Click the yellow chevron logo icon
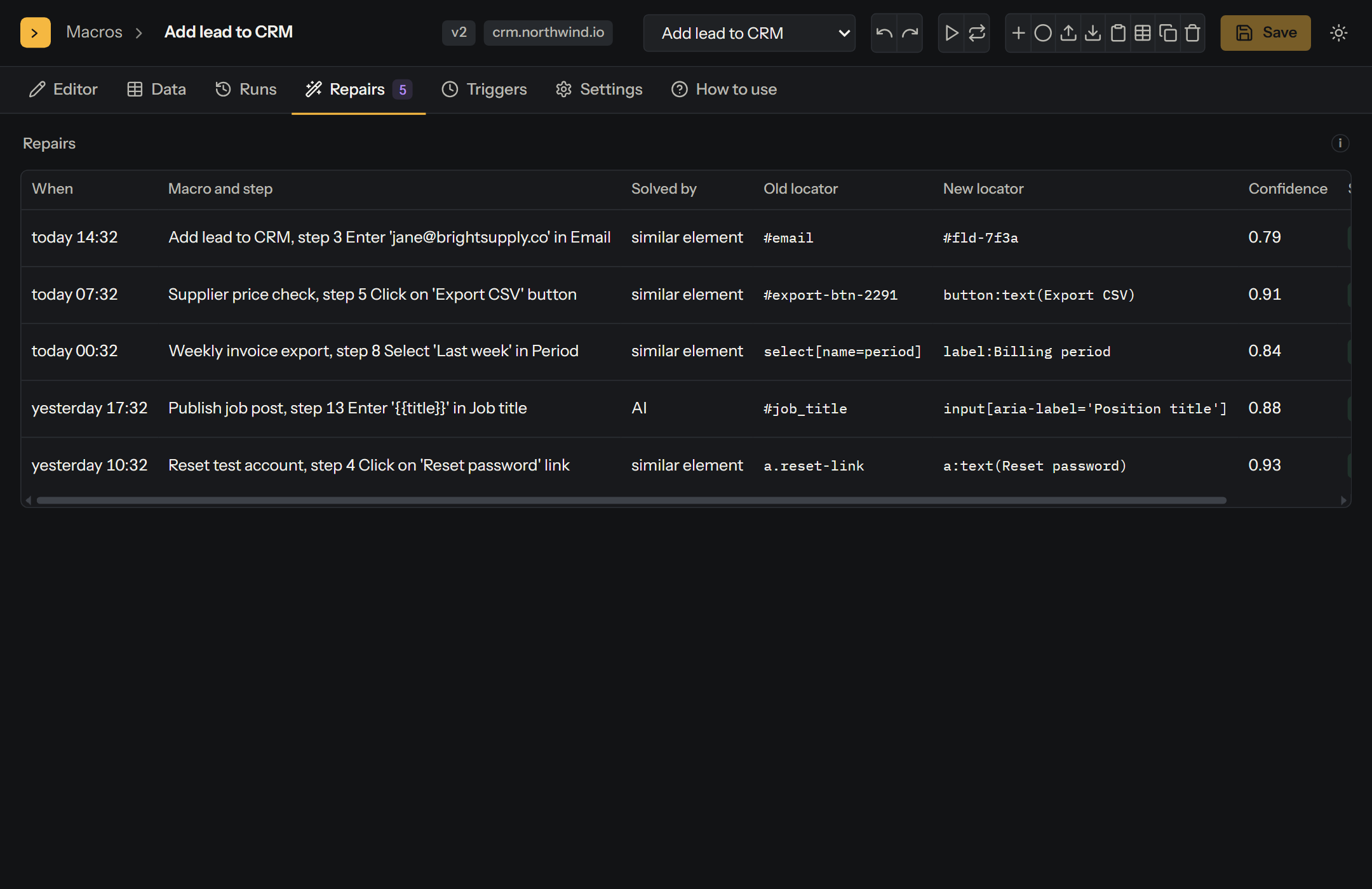1372x889 pixels. [x=36, y=32]
